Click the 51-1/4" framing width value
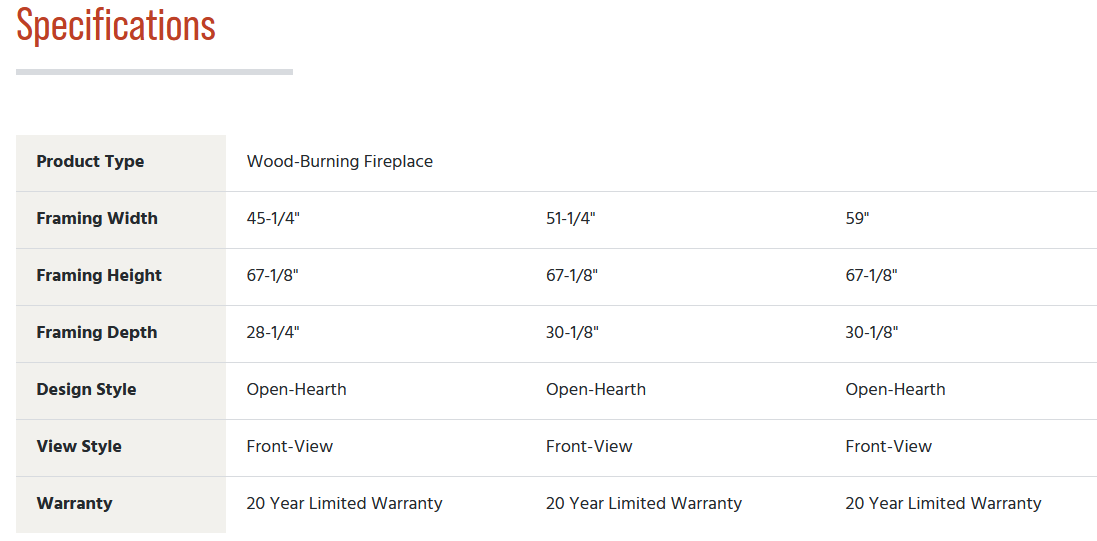This screenshot has width=1097, height=541. (570, 218)
